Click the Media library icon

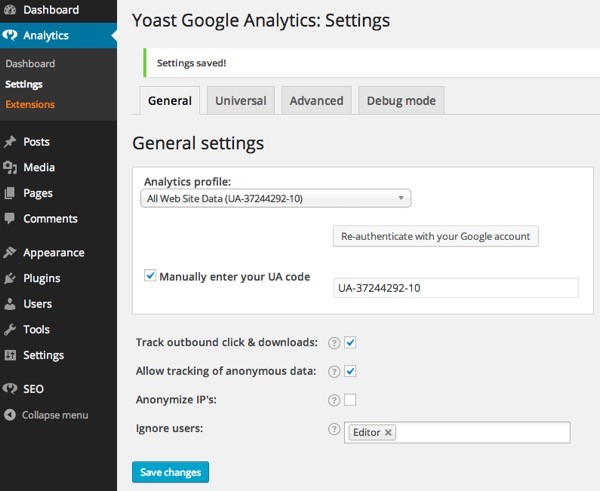click(10, 167)
